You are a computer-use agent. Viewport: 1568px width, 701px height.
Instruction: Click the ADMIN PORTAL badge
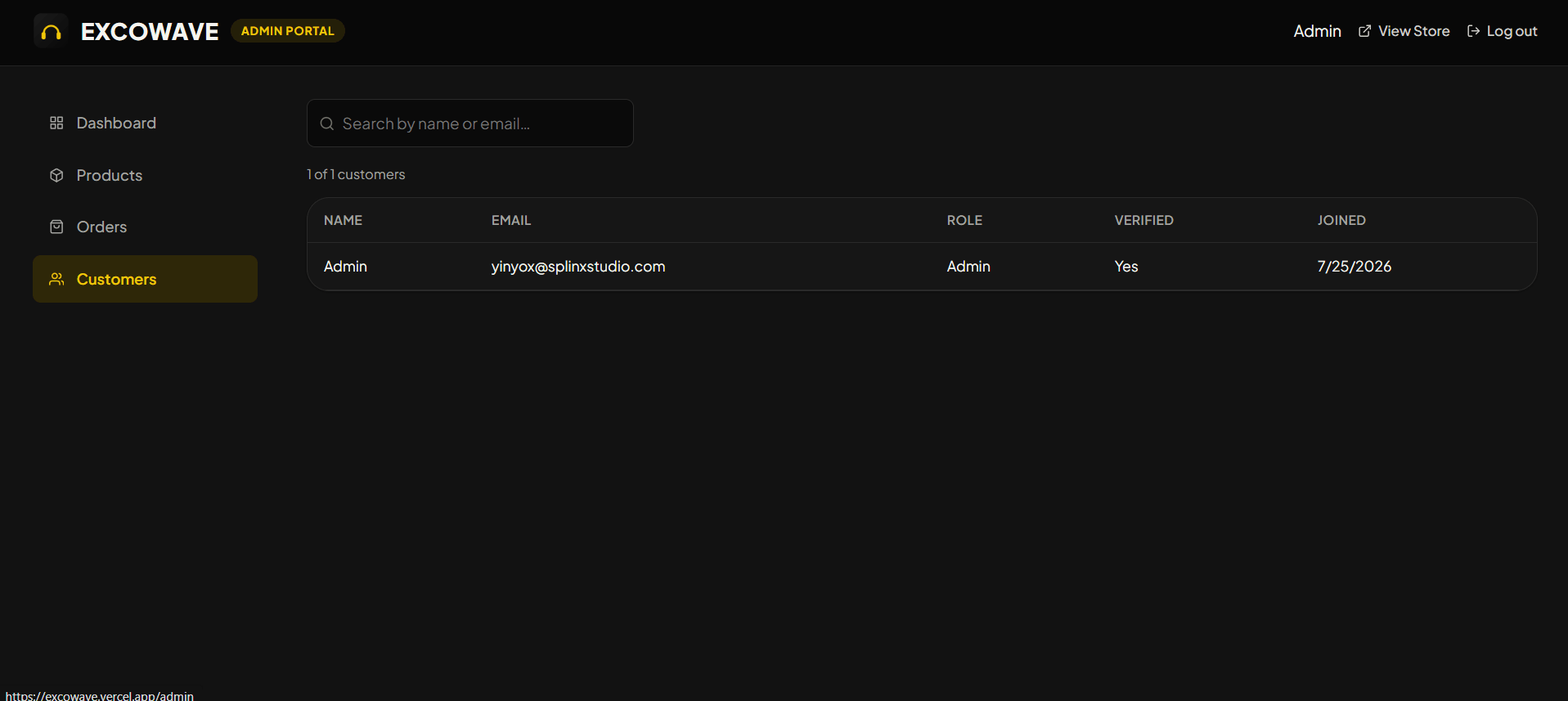[287, 31]
